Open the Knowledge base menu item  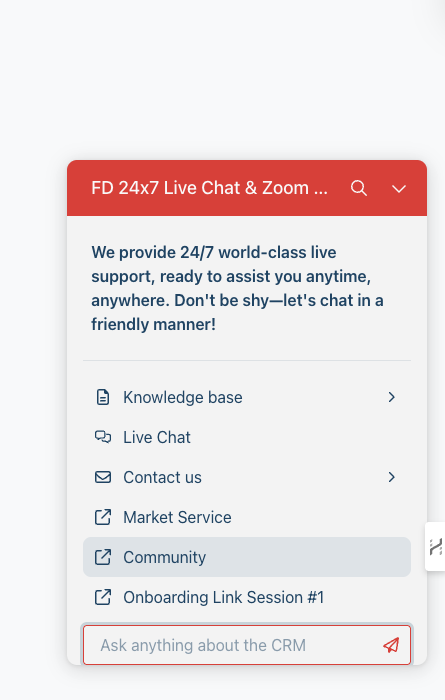[x=247, y=397]
